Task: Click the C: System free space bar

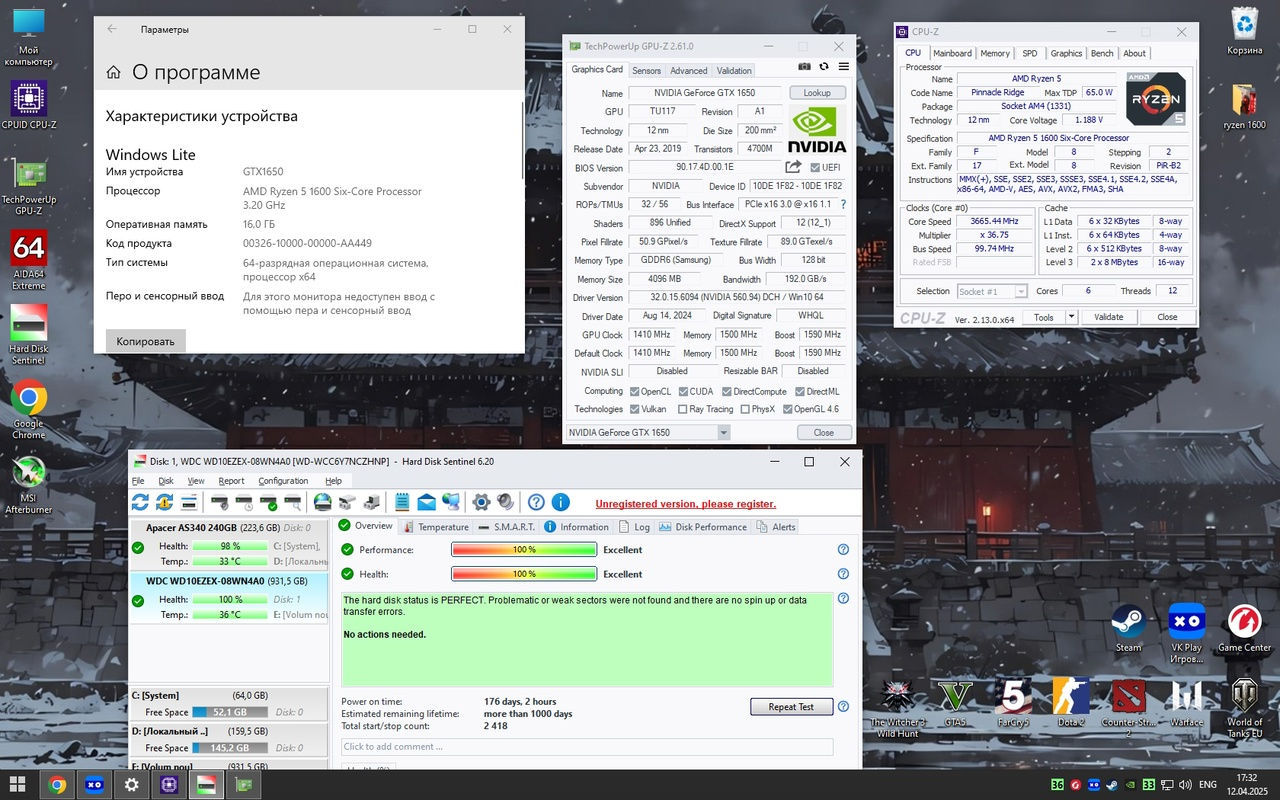Action: click(x=230, y=712)
